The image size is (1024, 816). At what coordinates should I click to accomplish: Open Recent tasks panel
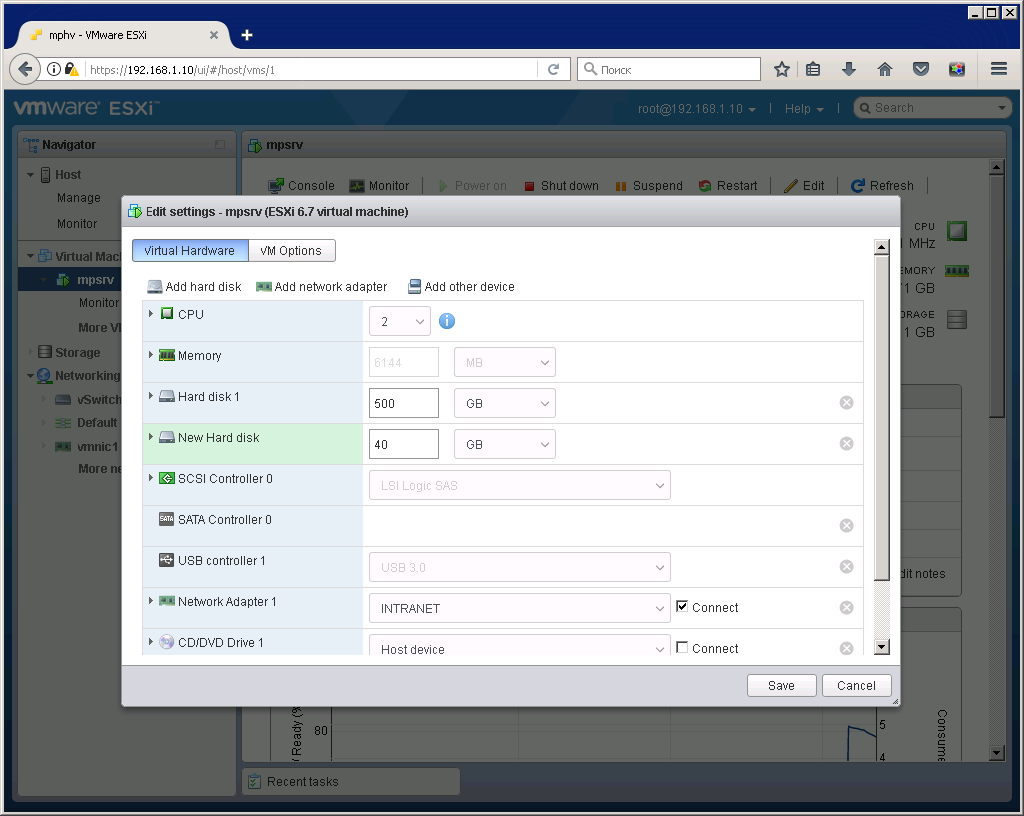click(x=351, y=781)
